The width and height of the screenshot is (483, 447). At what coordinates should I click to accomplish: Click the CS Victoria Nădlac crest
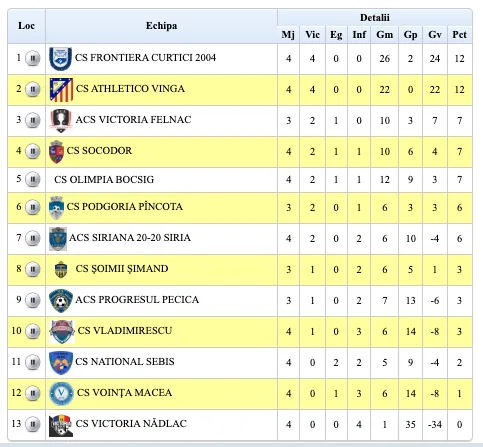[61, 425]
